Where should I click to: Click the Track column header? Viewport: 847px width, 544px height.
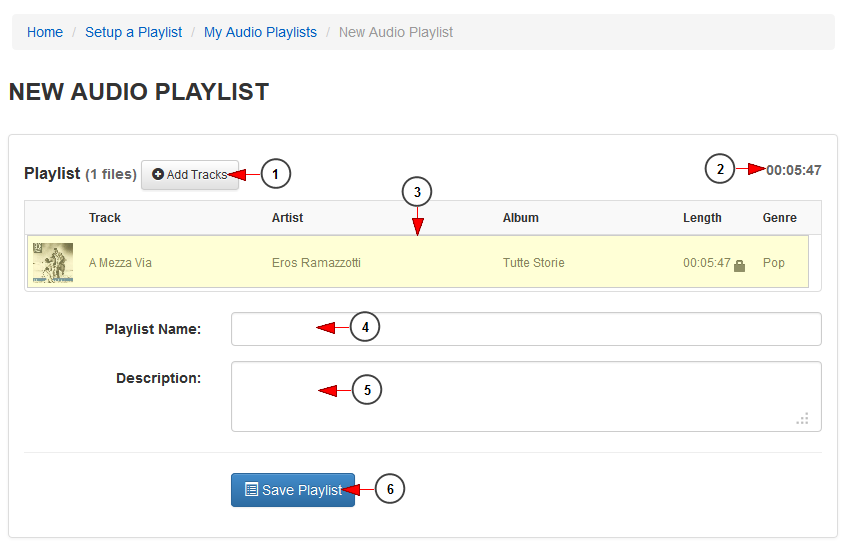105,218
